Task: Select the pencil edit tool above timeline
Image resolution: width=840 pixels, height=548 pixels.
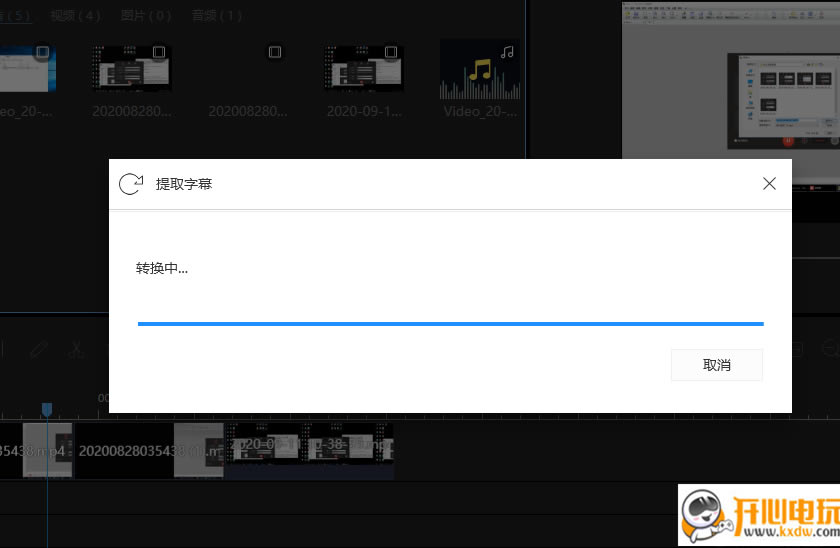Action: (38, 349)
